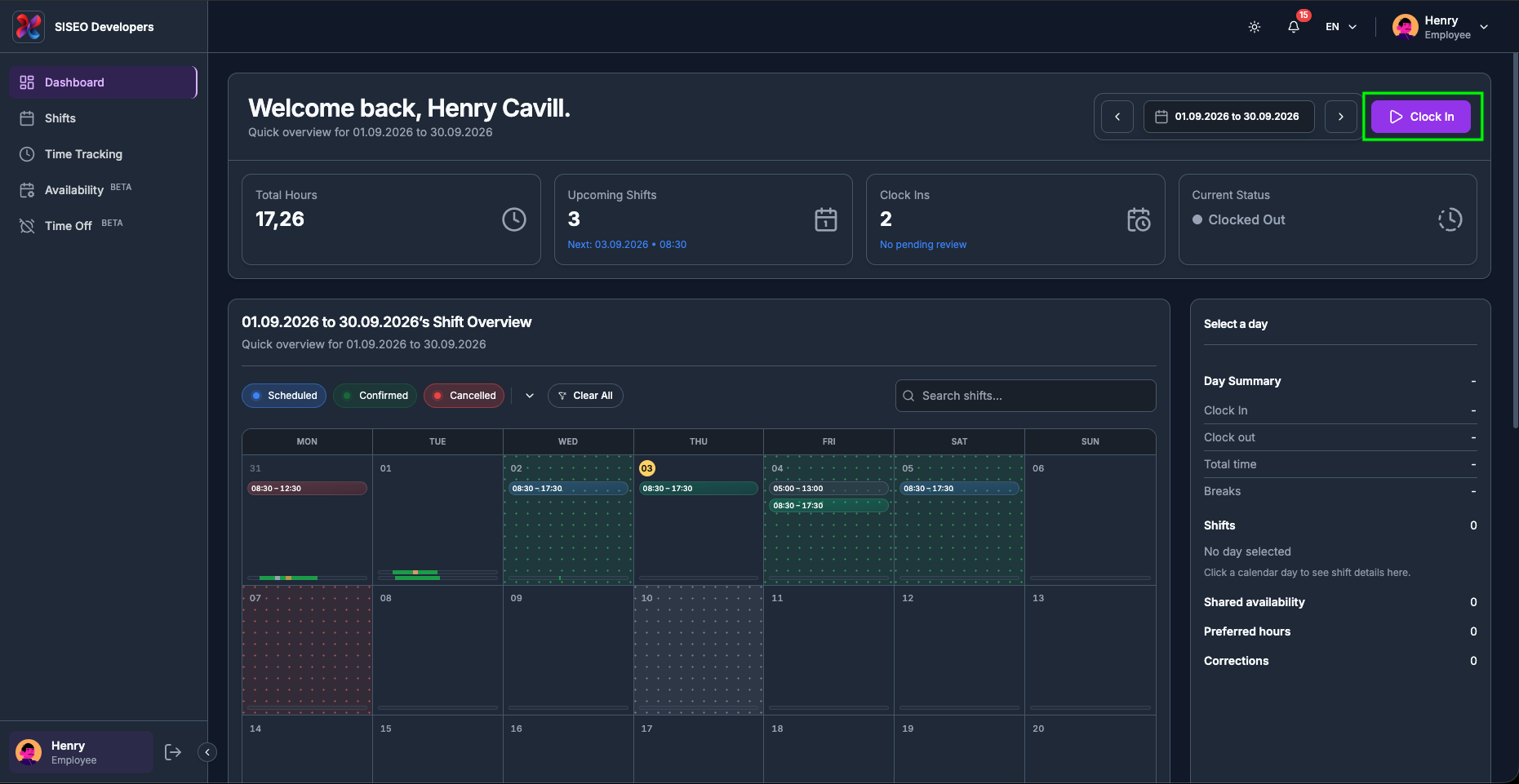The image size is (1519, 784).
Task: Click the time-tracking bar on day 31
Action: coord(307,578)
